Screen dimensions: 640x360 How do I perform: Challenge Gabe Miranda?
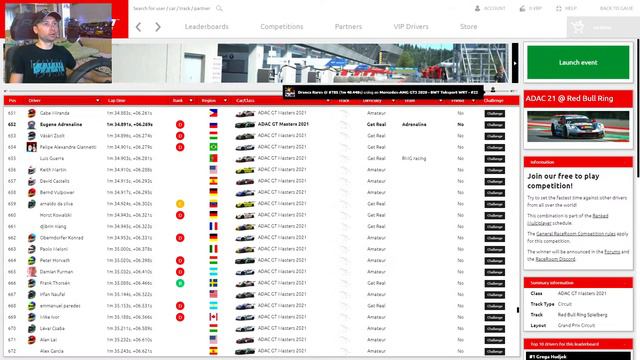pos(495,113)
